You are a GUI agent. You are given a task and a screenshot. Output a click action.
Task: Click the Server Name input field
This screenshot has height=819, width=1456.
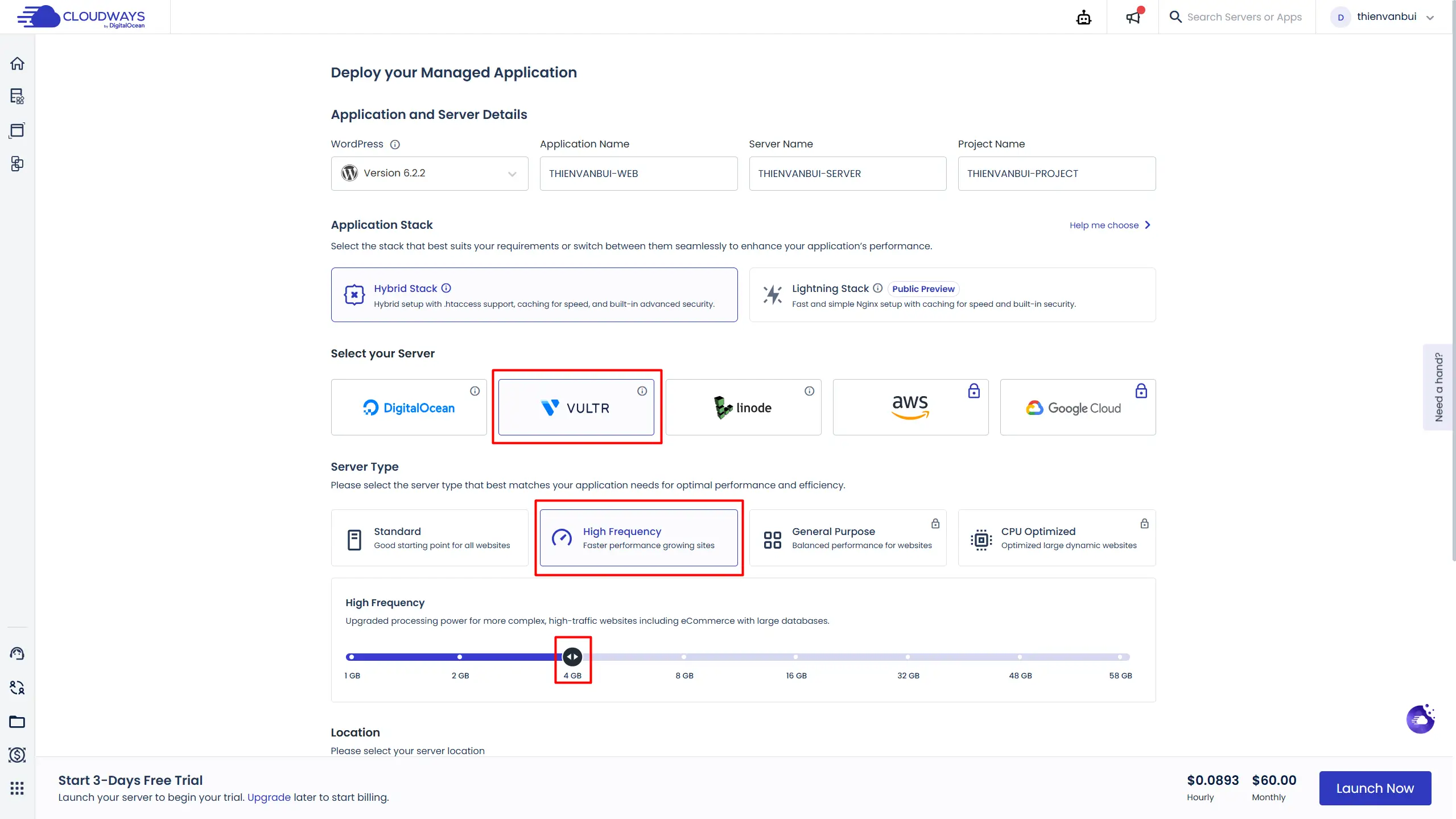coord(848,174)
